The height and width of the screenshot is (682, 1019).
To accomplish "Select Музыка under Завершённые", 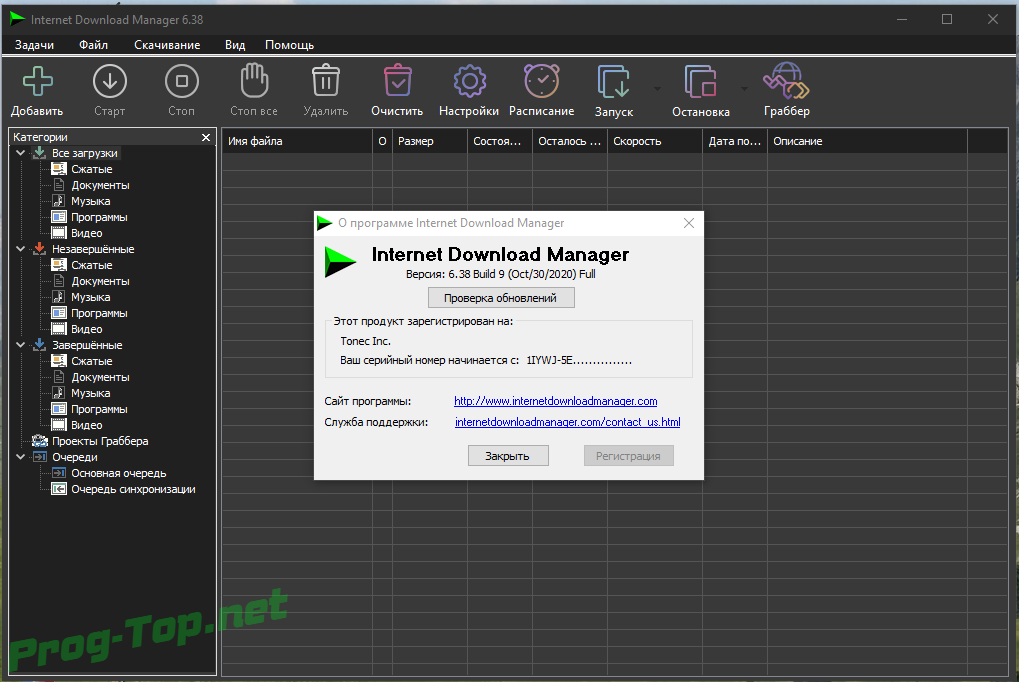I will tap(90, 393).
